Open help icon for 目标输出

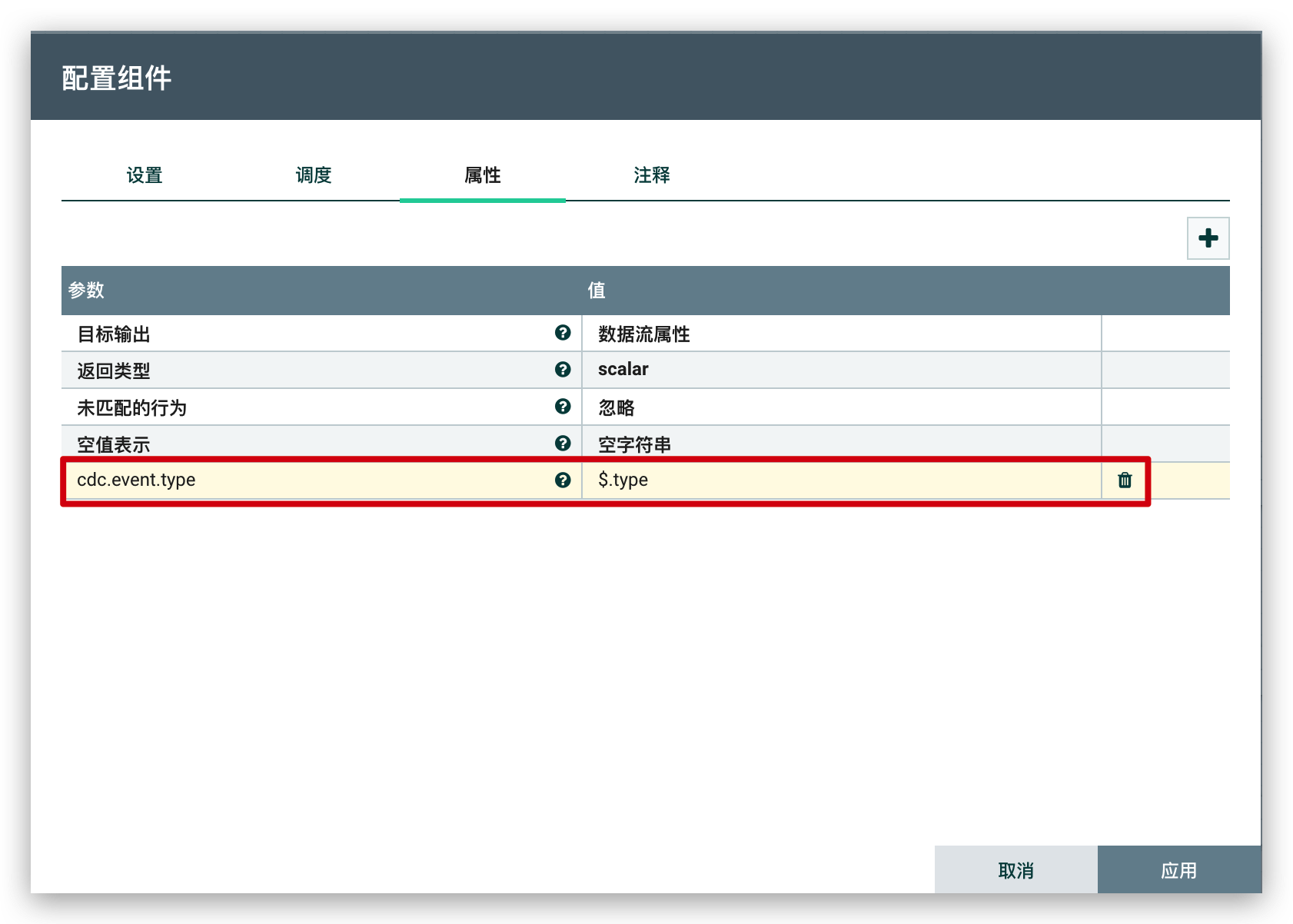[x=563, y=333]
